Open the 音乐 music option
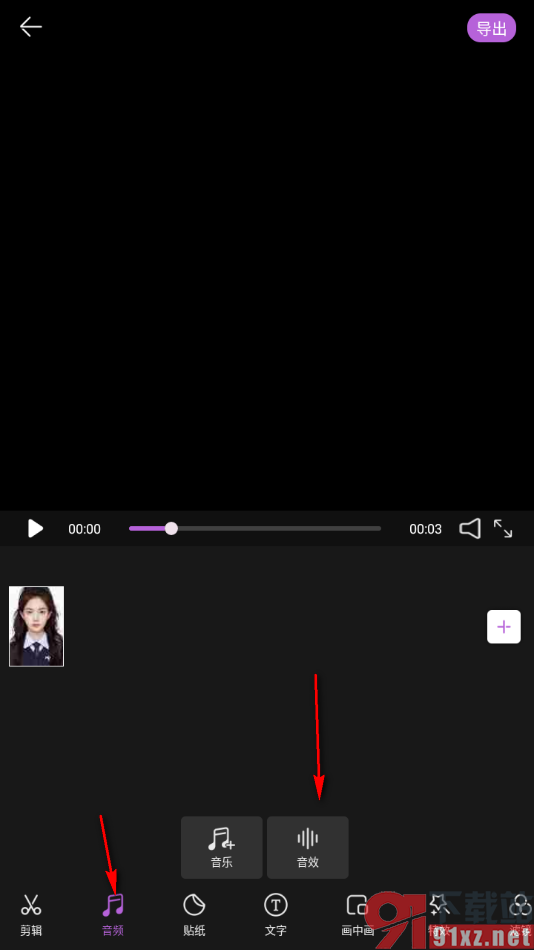 pyautogui.click(x=222, y=847)
